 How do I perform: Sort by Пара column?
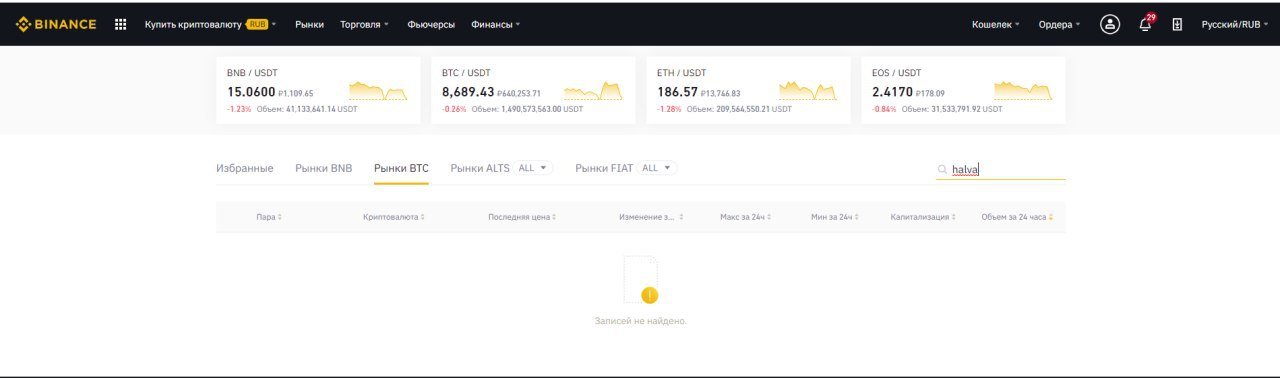click(x=269, y=217)
